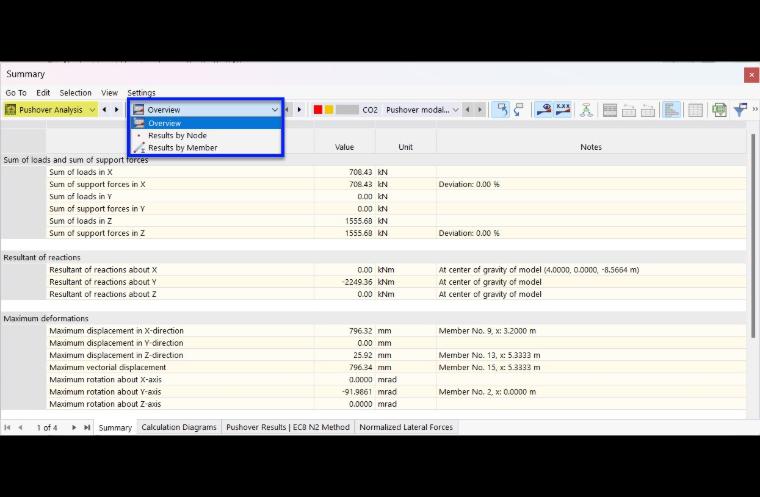Click the Notes column header
Screen dimensions: 760x497
(591, 147)
